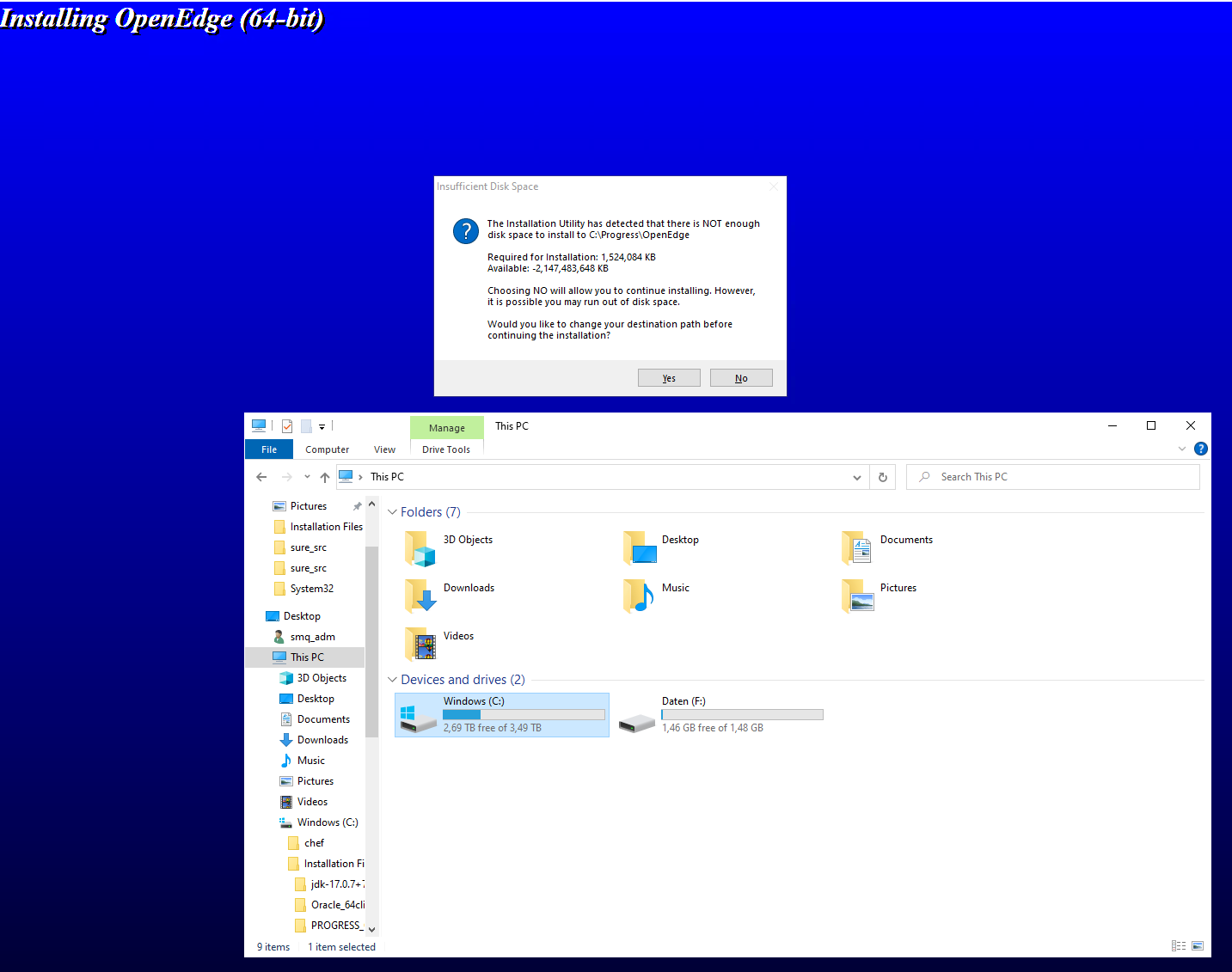1232x972 pixels.
Task: Click the Search This PC field
Action: click(x=1053, y=477)
